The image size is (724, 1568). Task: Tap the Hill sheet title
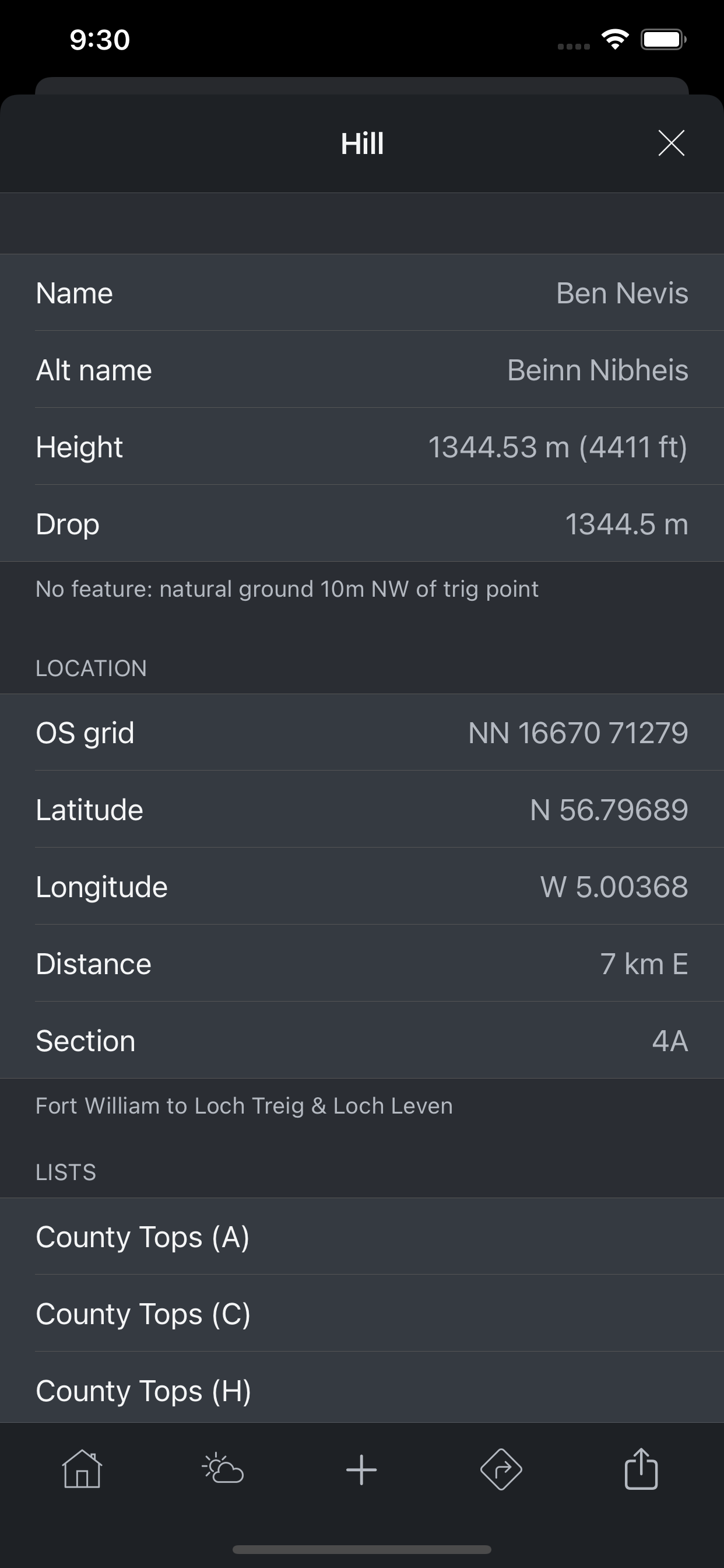(362, 143)
